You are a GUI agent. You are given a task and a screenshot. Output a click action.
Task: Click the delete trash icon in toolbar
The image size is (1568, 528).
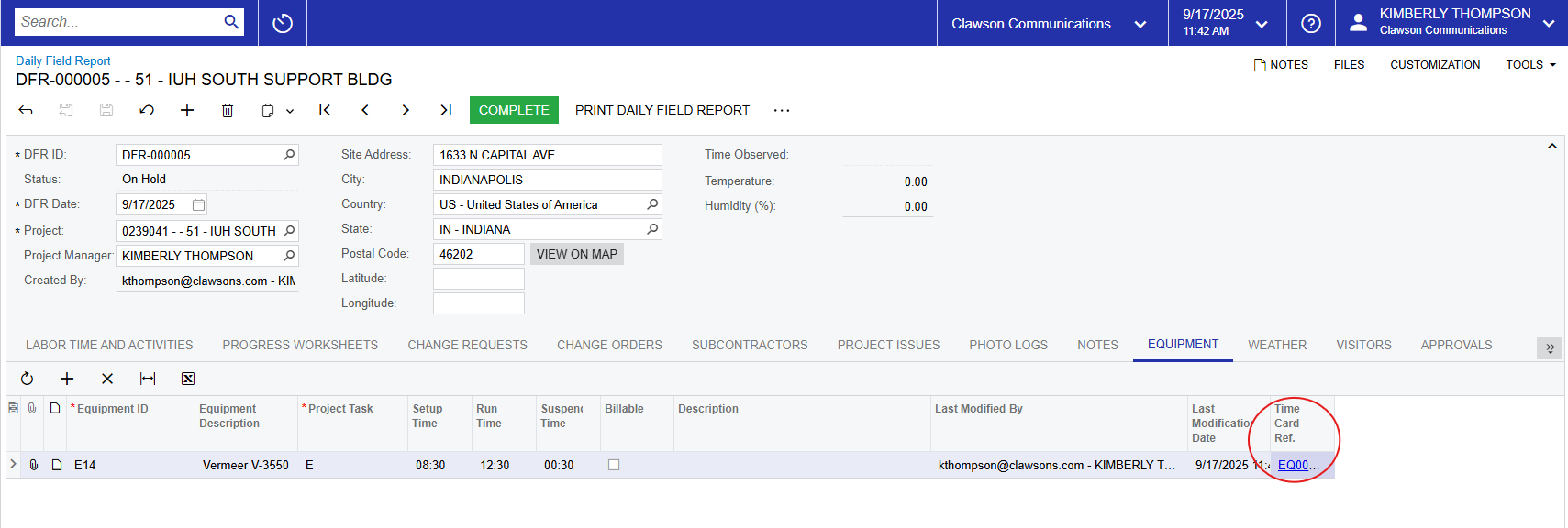[228, 110]
